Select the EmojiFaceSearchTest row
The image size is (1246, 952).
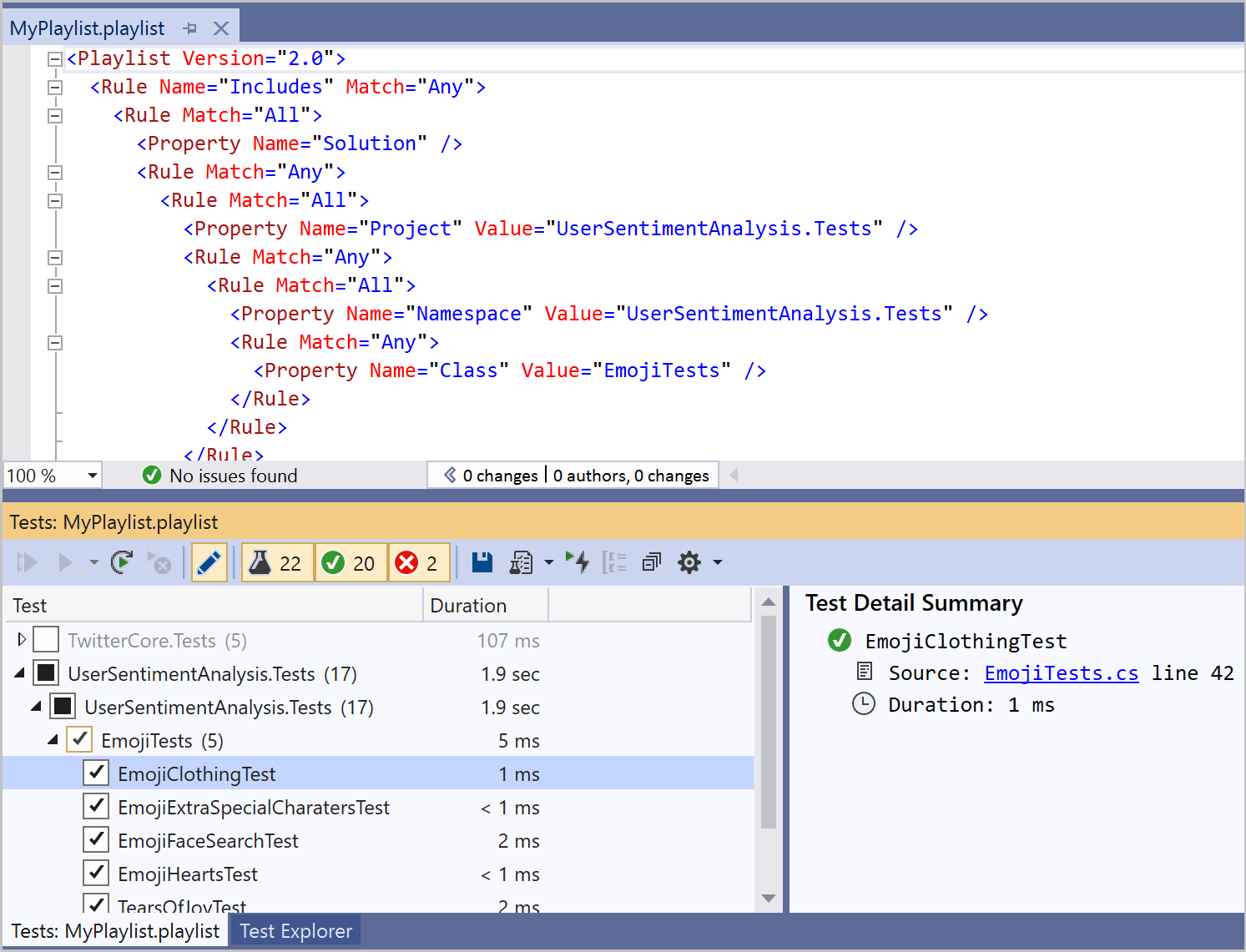click(378, 840)
